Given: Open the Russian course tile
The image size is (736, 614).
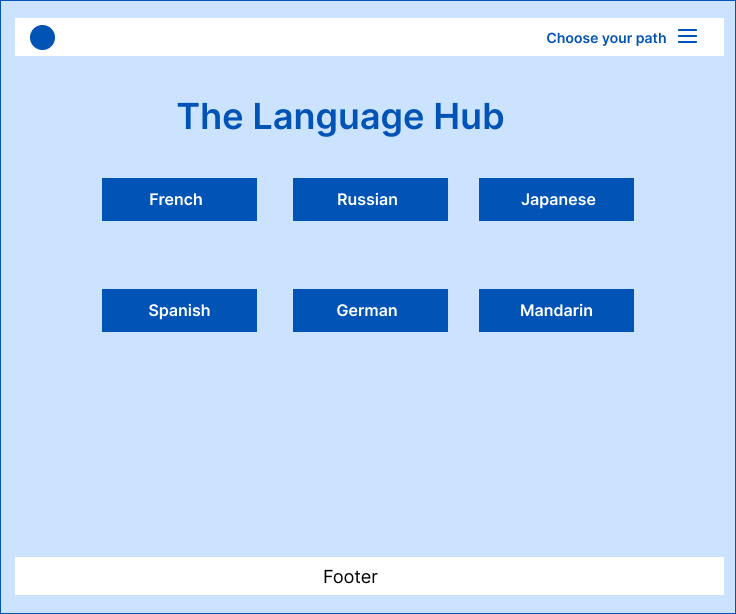Looking at the screenshot, I should point(370,200).
